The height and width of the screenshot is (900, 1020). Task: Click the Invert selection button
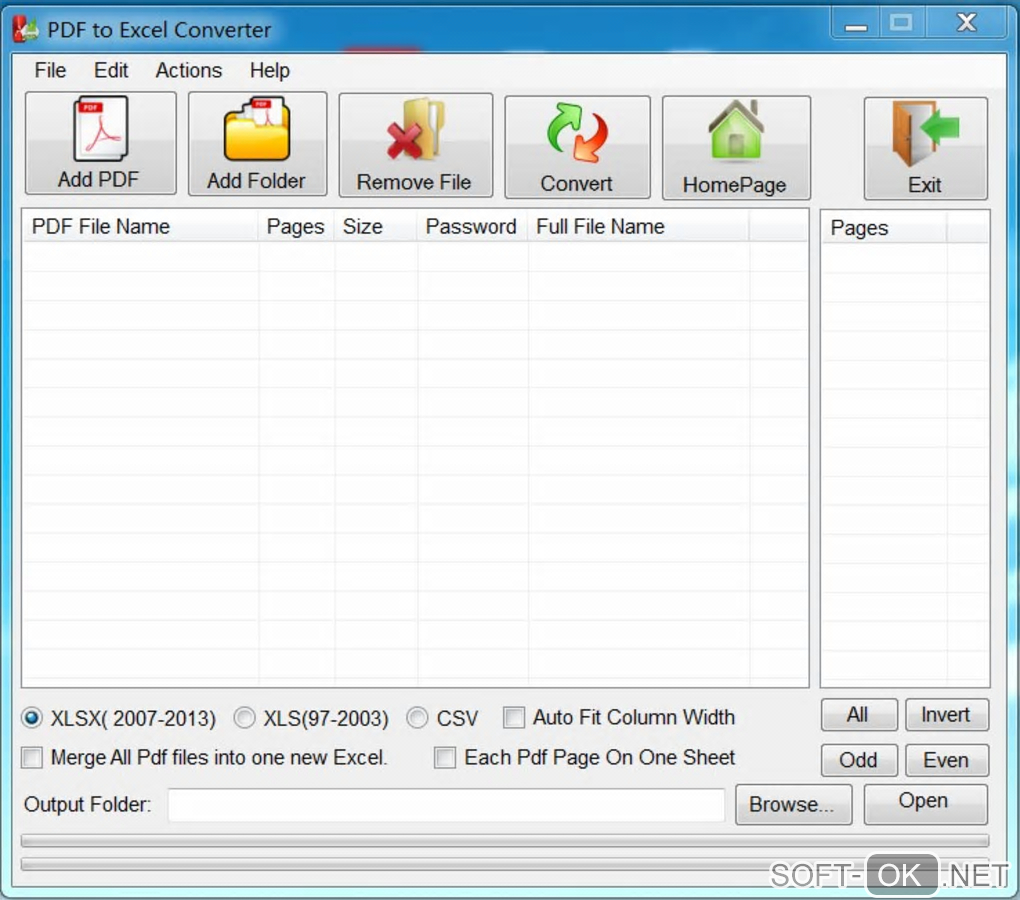pos(946,715)
